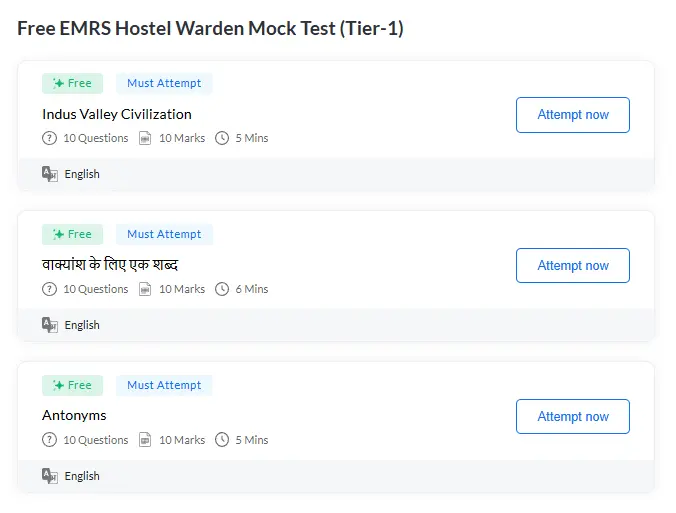Click Attempt now for Antonyms test
676x513 pixels.
[x=573, y=416]
